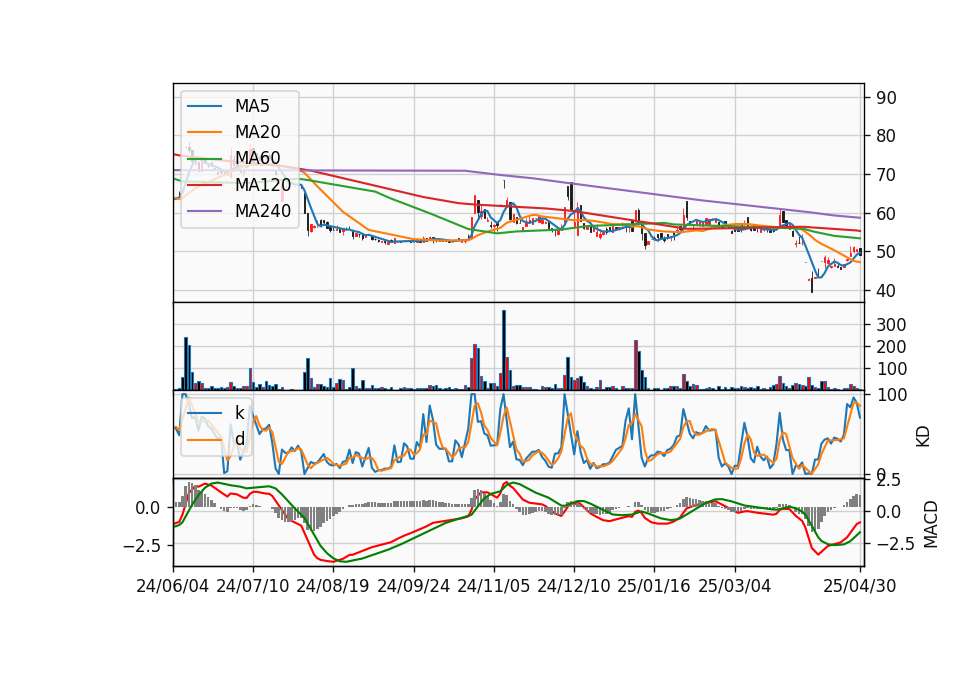This screenshot has width=960, height=690.
Task: Click the MA60 legend label
Action: point(258,158)
